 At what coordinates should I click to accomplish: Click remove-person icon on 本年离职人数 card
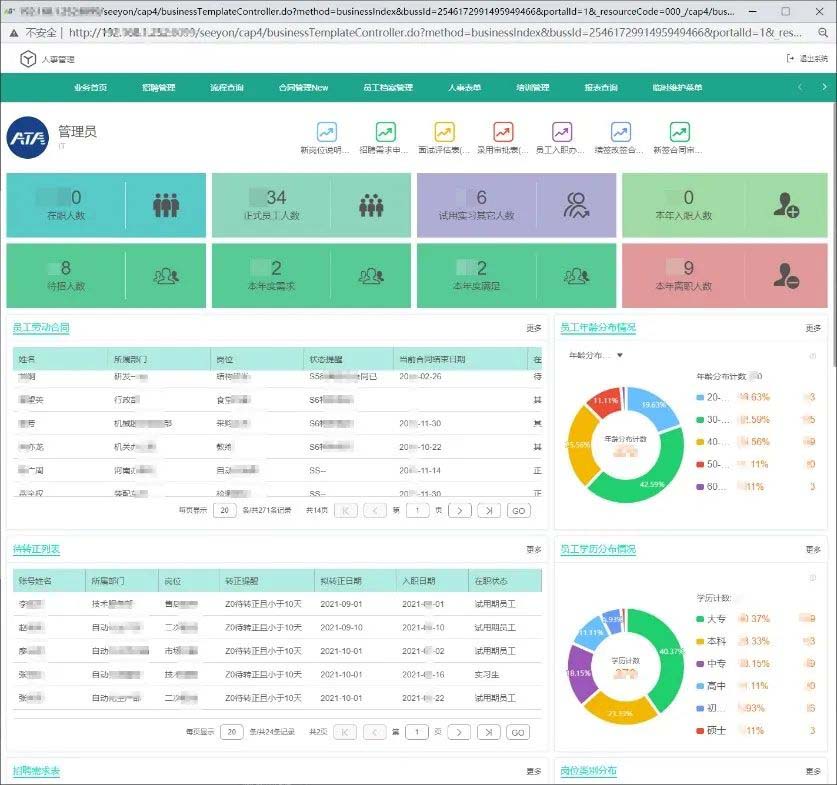click(x=786, y=276)
